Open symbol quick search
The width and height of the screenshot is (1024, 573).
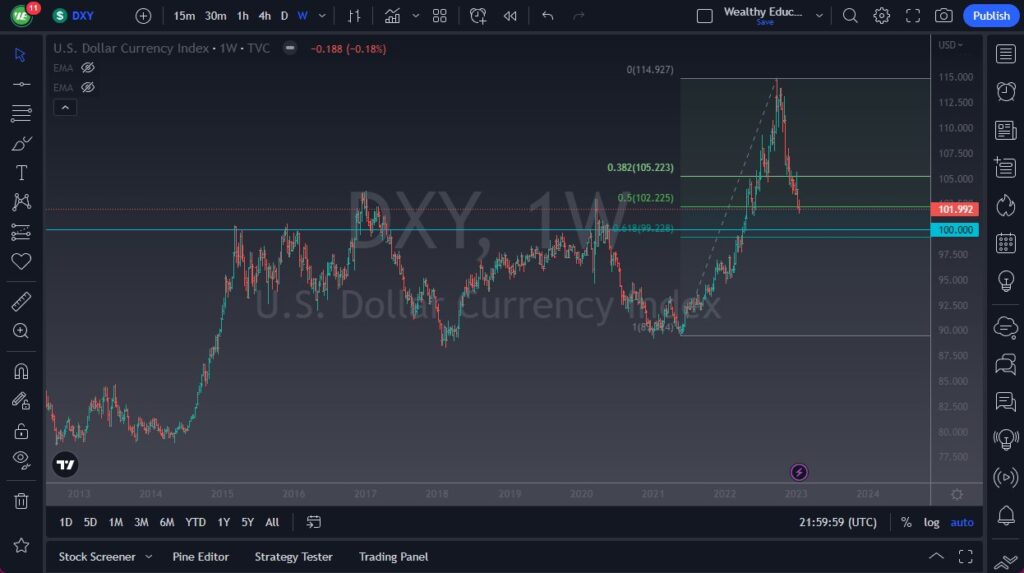click(850, 16)
